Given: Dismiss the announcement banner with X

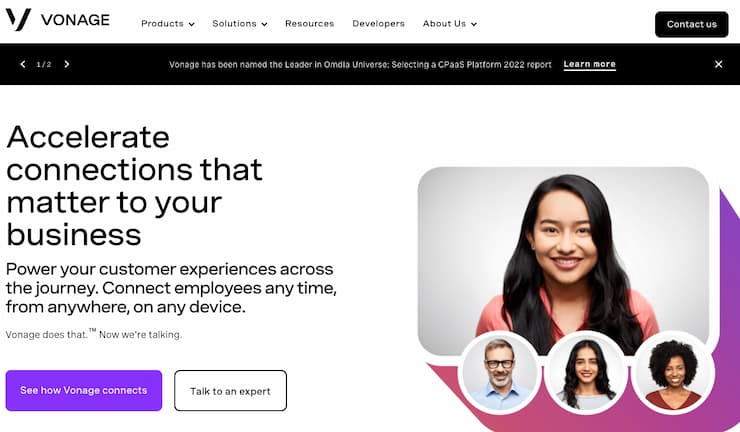Looking at the screenshot, I should pyautogui.click(x=718, y=64).
